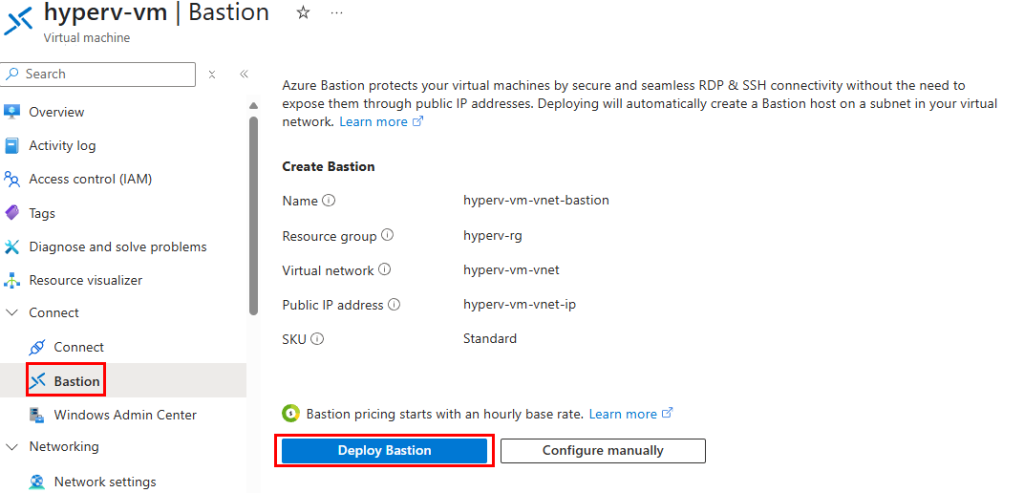Click the hyperv-rg resource group value
The width and height of the screenshot is (1024, 493).
(x=492, y=236)
